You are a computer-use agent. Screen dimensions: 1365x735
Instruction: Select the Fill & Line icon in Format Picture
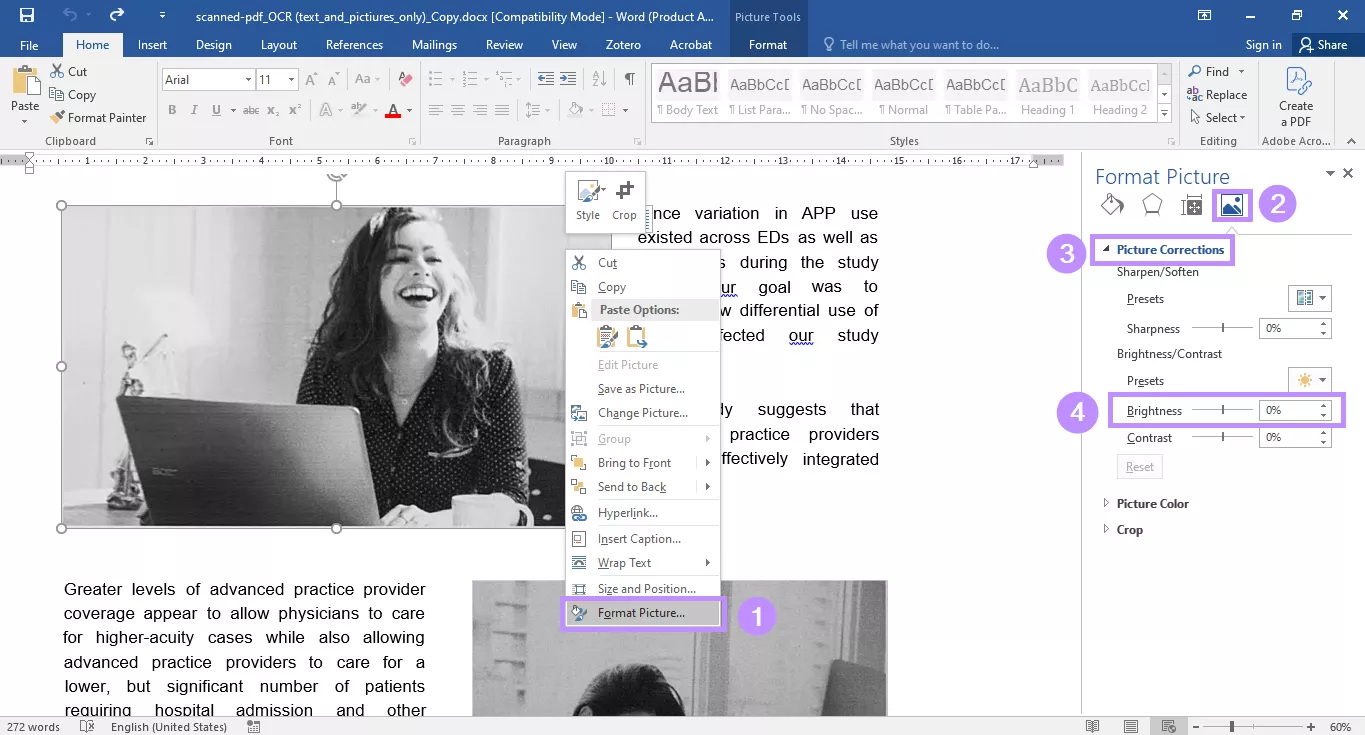(x=1112, y=204)
